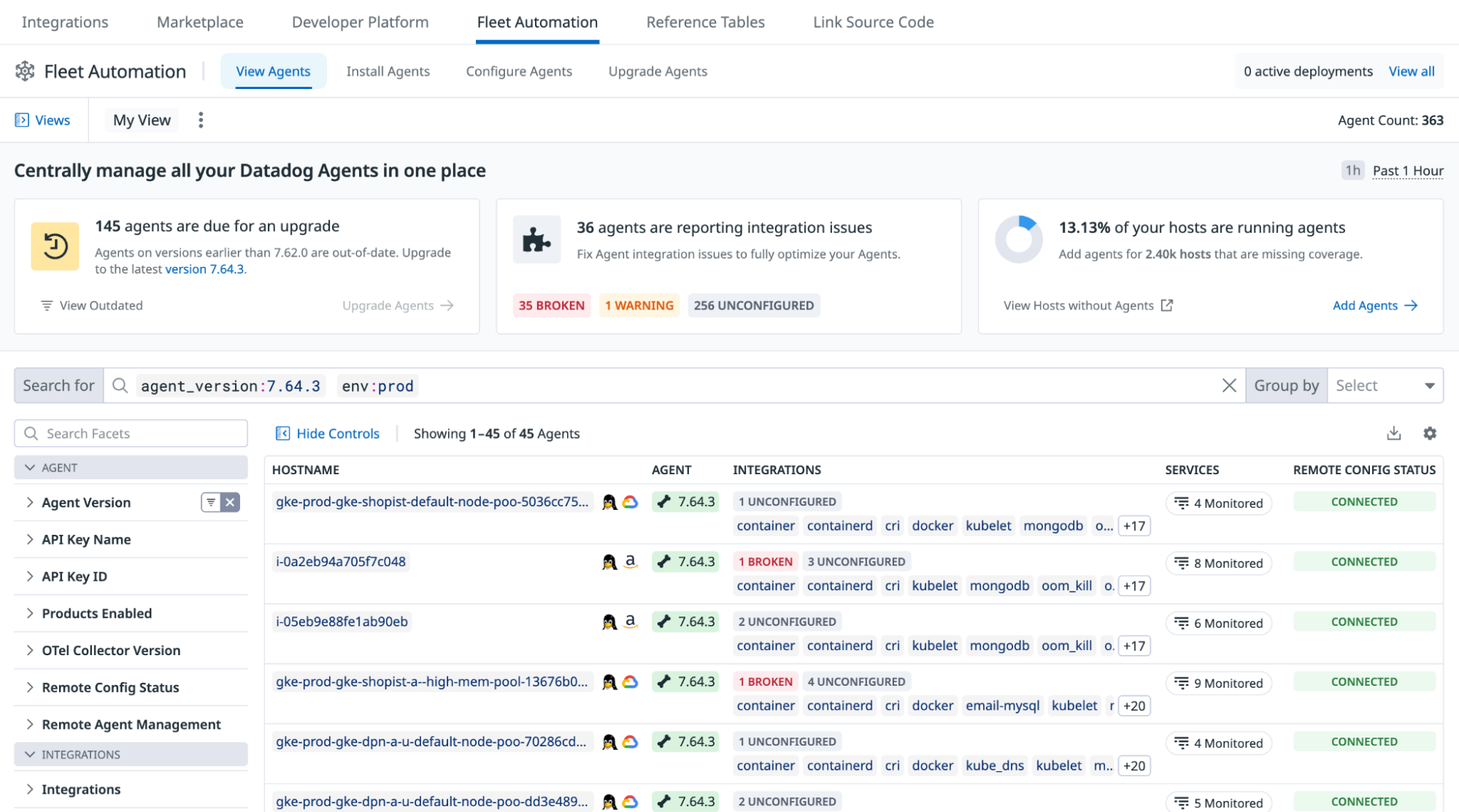Open the Link Source Code tab

point(873,22)
